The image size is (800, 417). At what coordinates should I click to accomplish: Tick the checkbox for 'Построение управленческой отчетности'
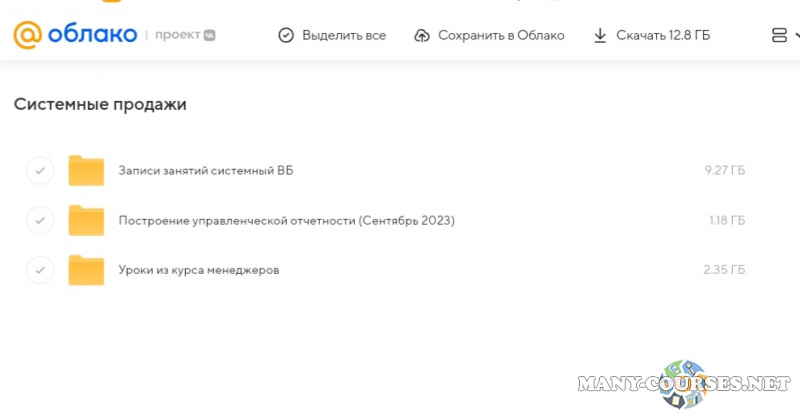click(x=40, y=220)
